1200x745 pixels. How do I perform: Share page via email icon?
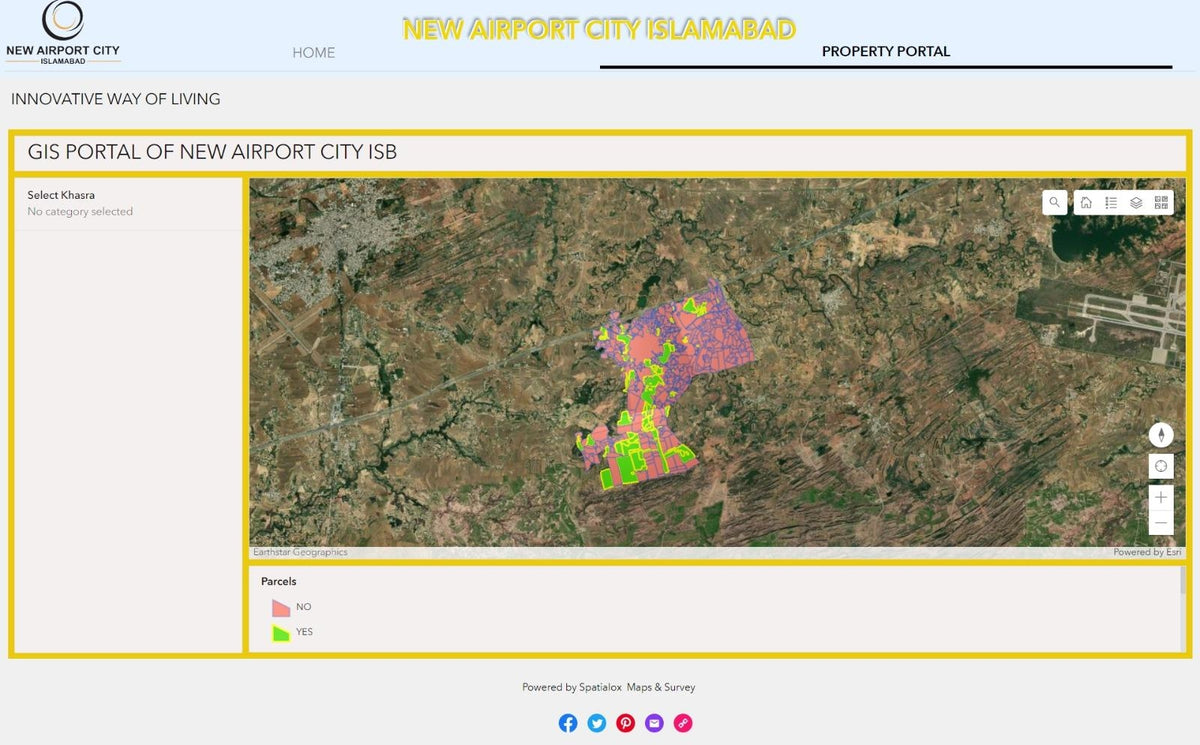pyautogui.click(x=654, y=723)
